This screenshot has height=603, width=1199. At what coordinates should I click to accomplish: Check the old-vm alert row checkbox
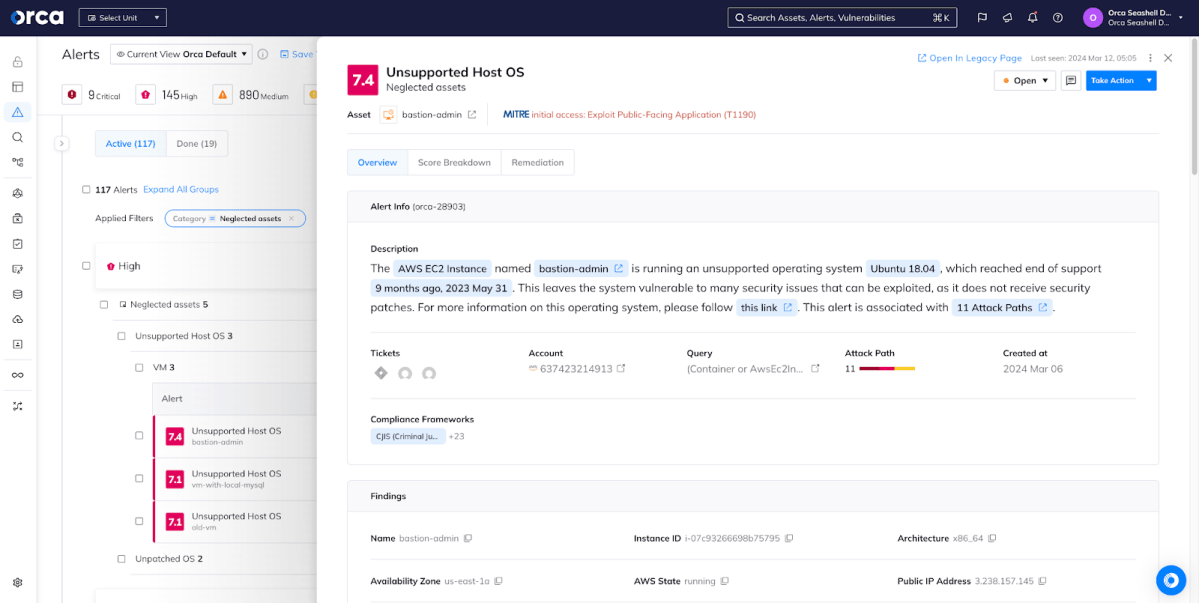pos(139,521)
